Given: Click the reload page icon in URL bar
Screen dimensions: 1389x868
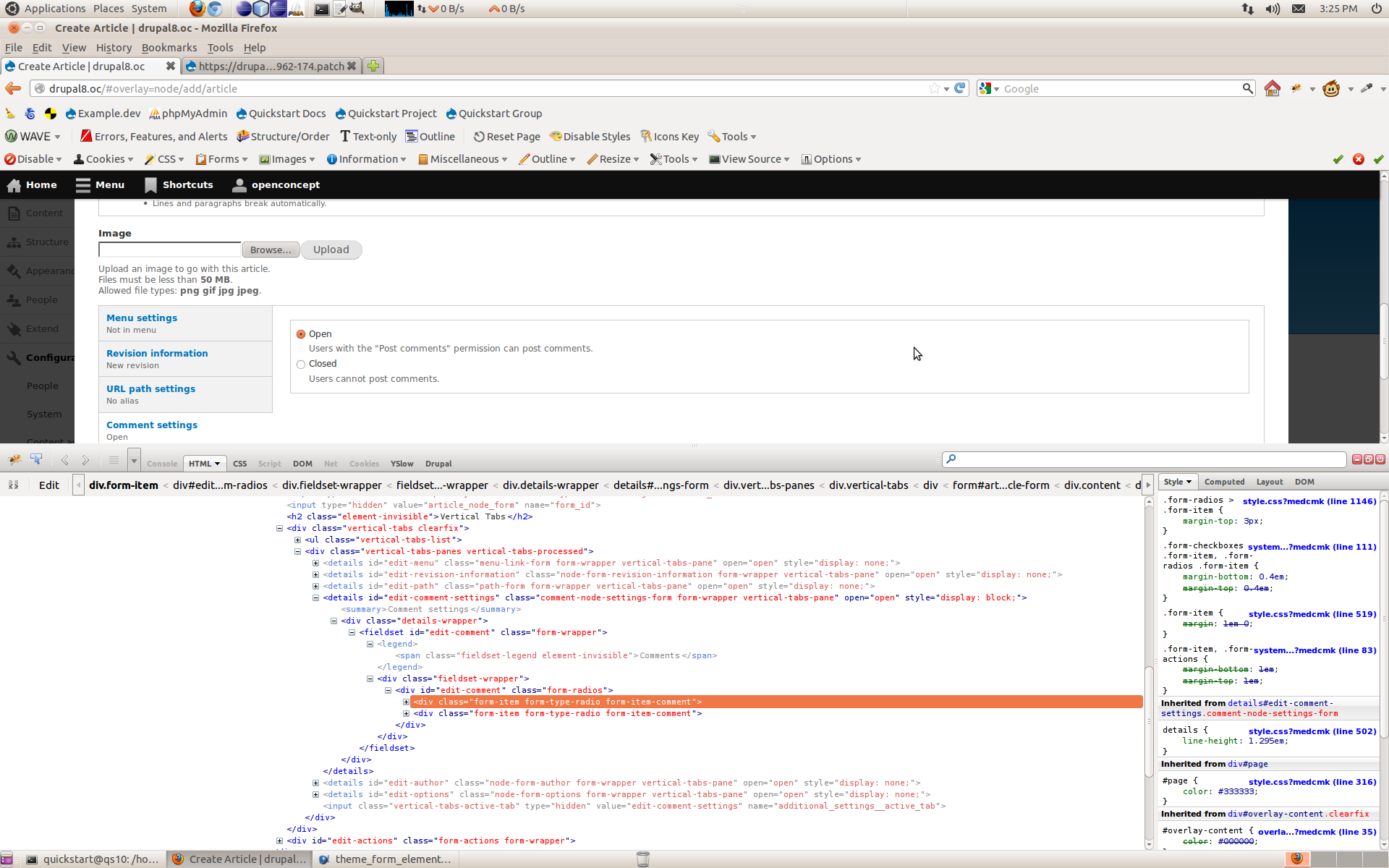Looking at the screenshot, I should [960, 88].
